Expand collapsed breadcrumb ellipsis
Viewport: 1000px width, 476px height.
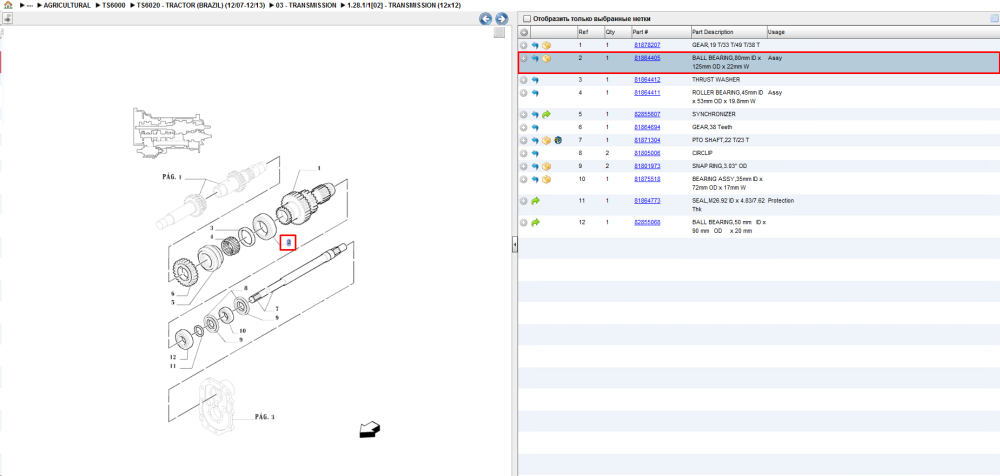click(29, 5)
